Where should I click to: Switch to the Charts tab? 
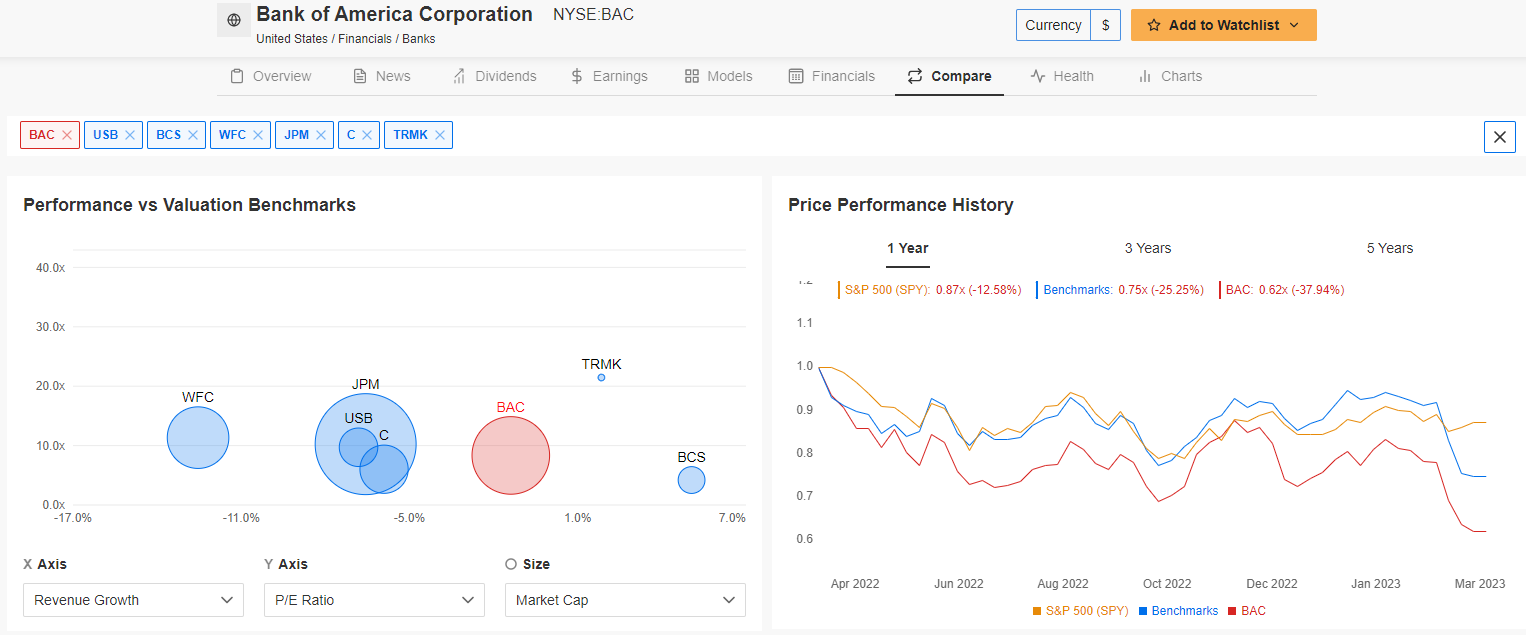point(1170,76)
